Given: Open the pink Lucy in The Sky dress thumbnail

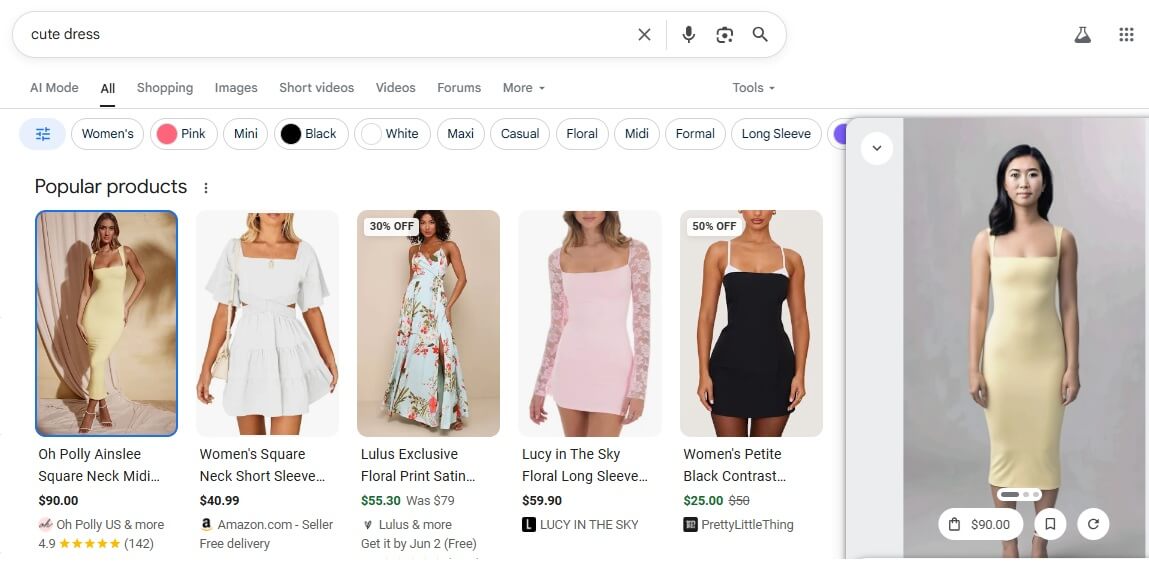Looking at the screenshot, I should 590,323.
